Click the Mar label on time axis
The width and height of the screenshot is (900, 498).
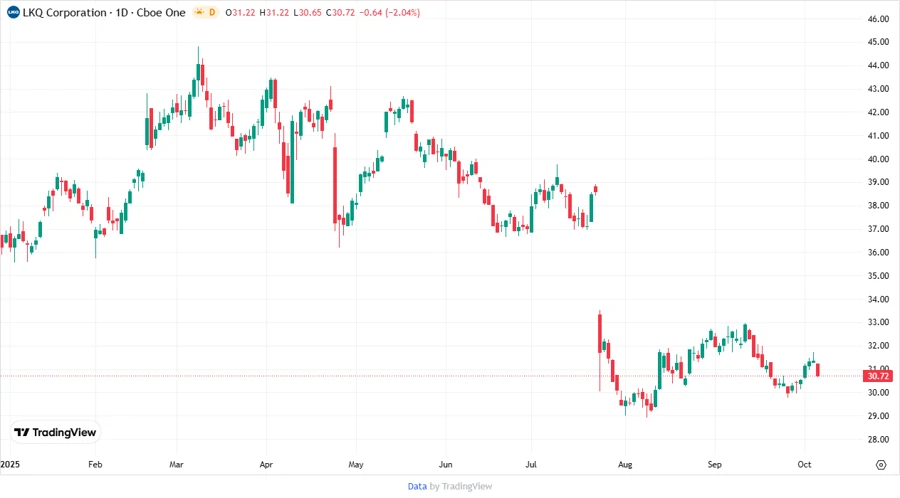click(177, 465)
